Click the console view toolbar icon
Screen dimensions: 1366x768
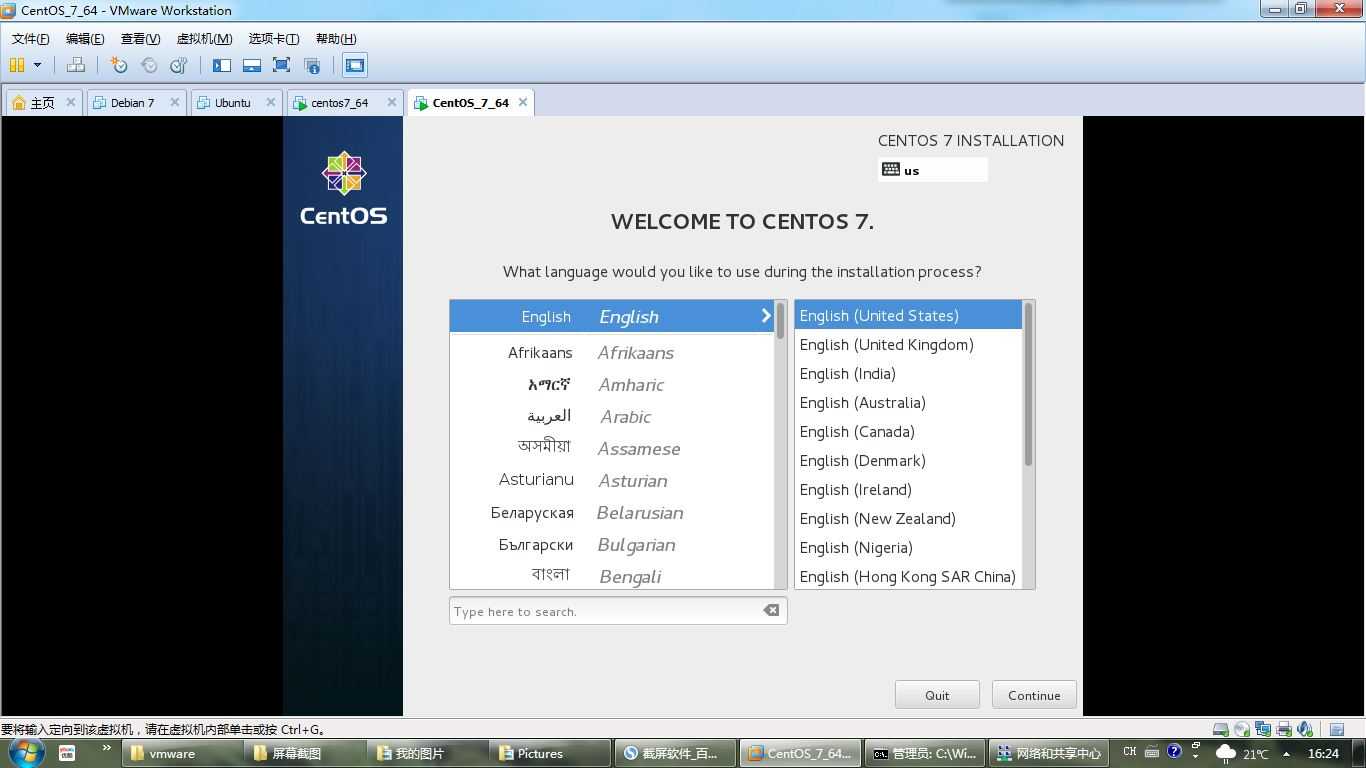click(x=355, y=65)
